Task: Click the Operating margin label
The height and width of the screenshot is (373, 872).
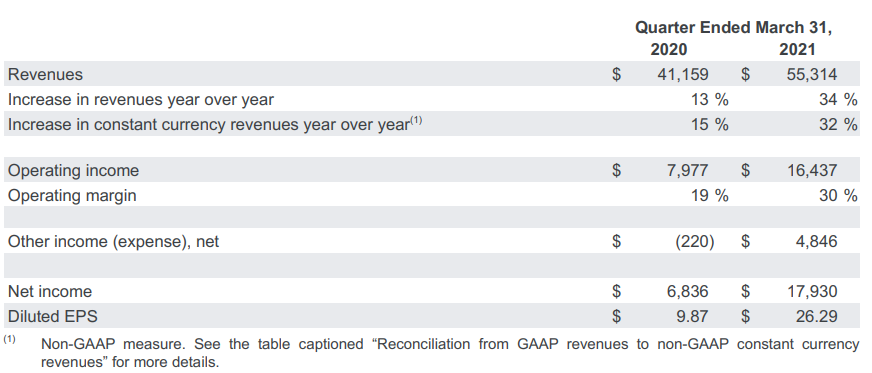Action: pyautogui.click(x=72, y=196)
